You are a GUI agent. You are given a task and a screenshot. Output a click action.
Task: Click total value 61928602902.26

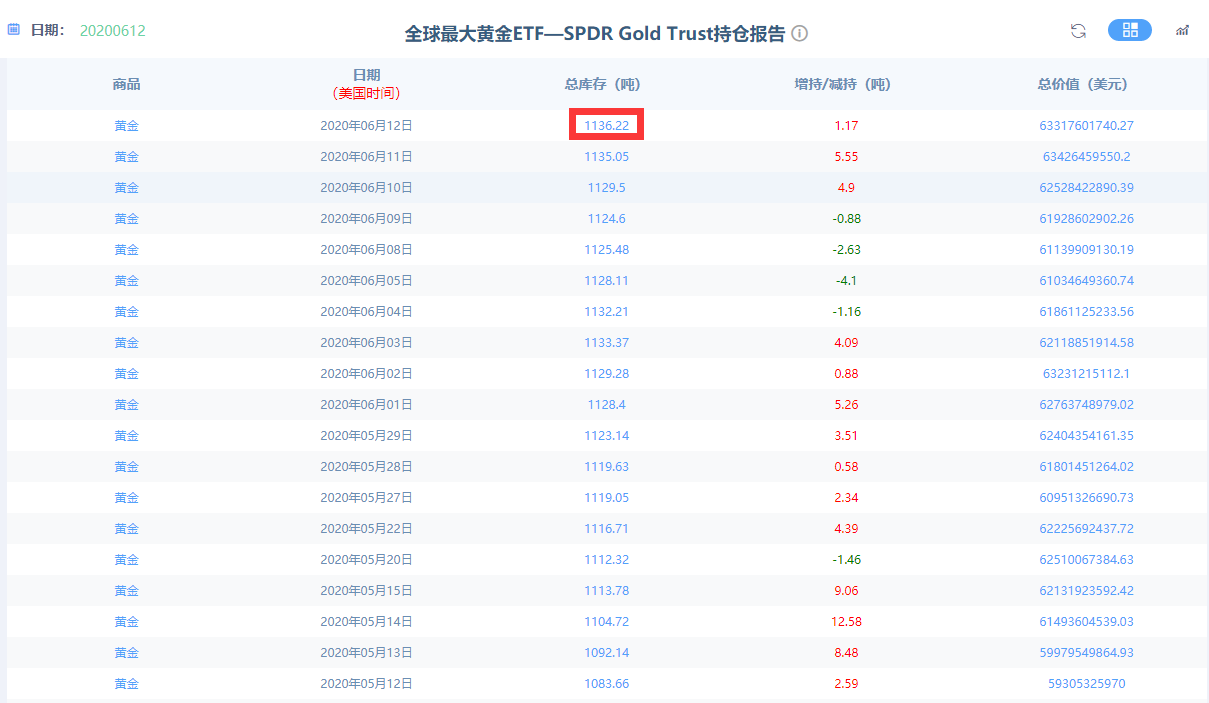(x=1087, y=219)
